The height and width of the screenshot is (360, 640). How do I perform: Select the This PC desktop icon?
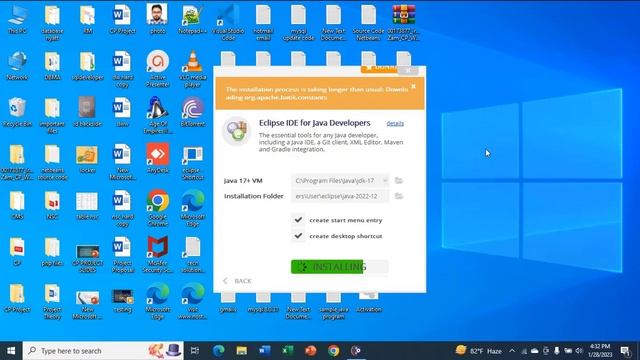click(x=17, y=20)
